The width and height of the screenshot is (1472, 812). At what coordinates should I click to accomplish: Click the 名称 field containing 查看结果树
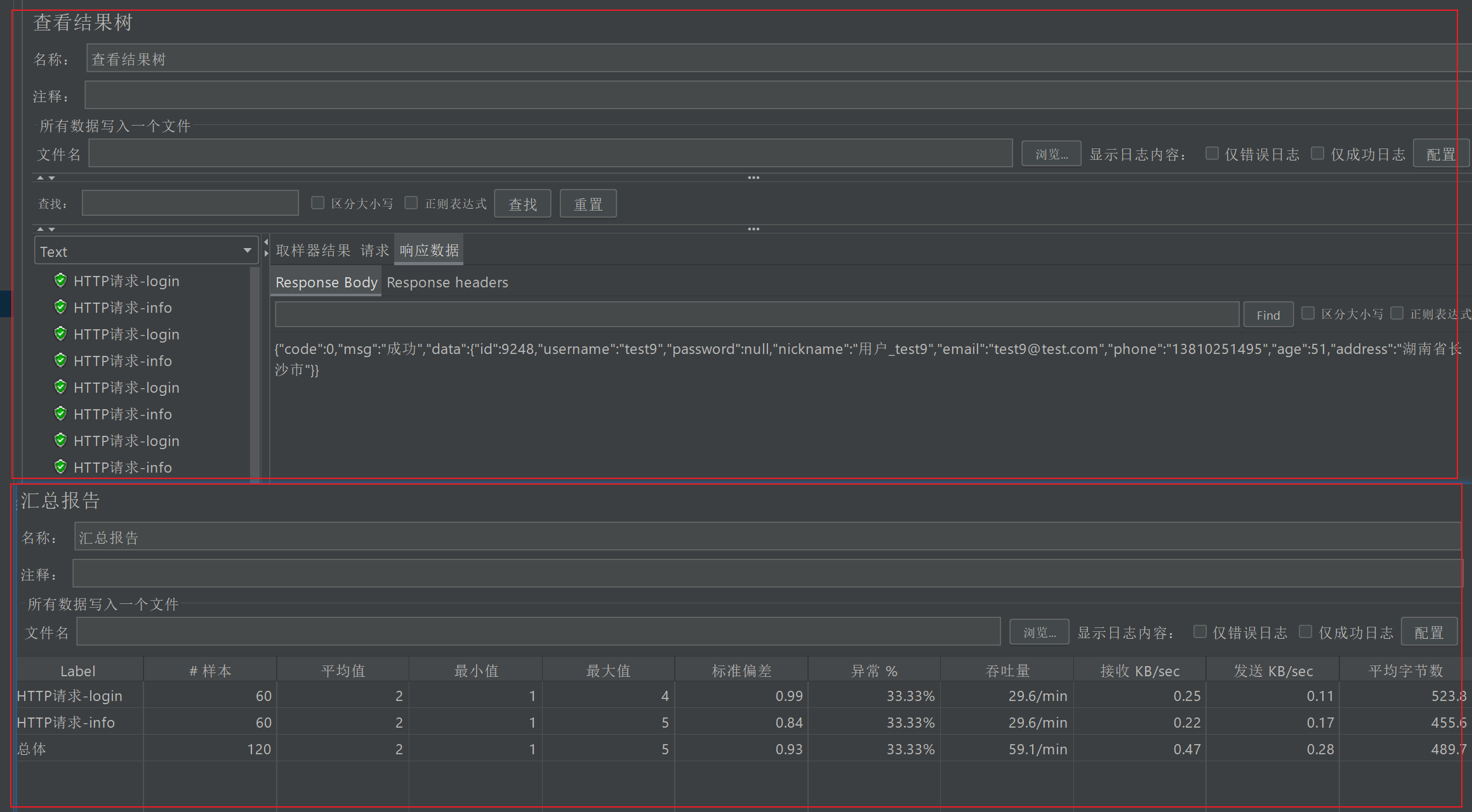(778, 58)
